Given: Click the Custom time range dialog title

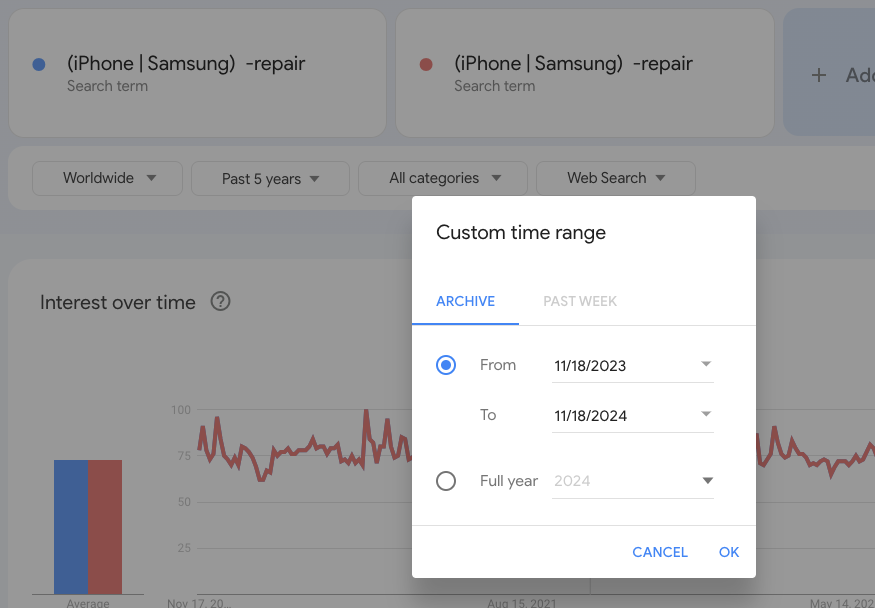Looking at the screenshot, I should click(x=521, y=233).
